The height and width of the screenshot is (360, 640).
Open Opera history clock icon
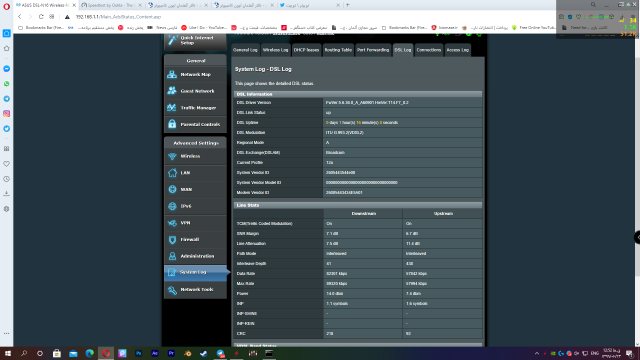pos(7,179)
